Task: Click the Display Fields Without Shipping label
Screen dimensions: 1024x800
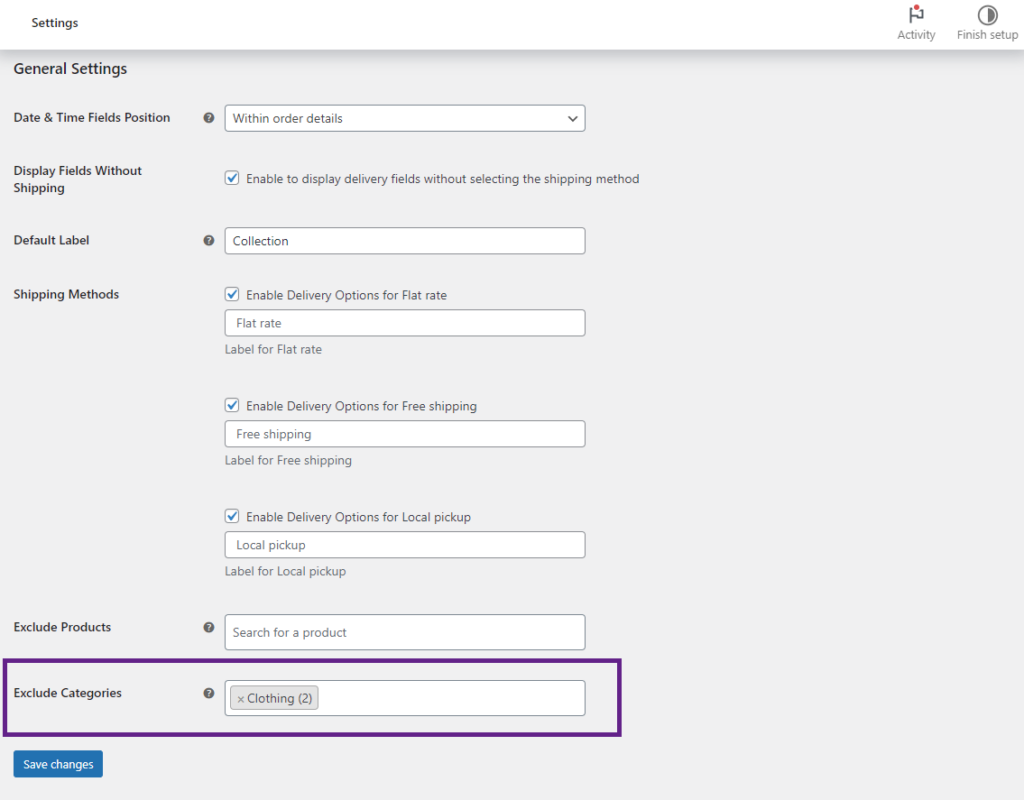Action: point(78,179)
